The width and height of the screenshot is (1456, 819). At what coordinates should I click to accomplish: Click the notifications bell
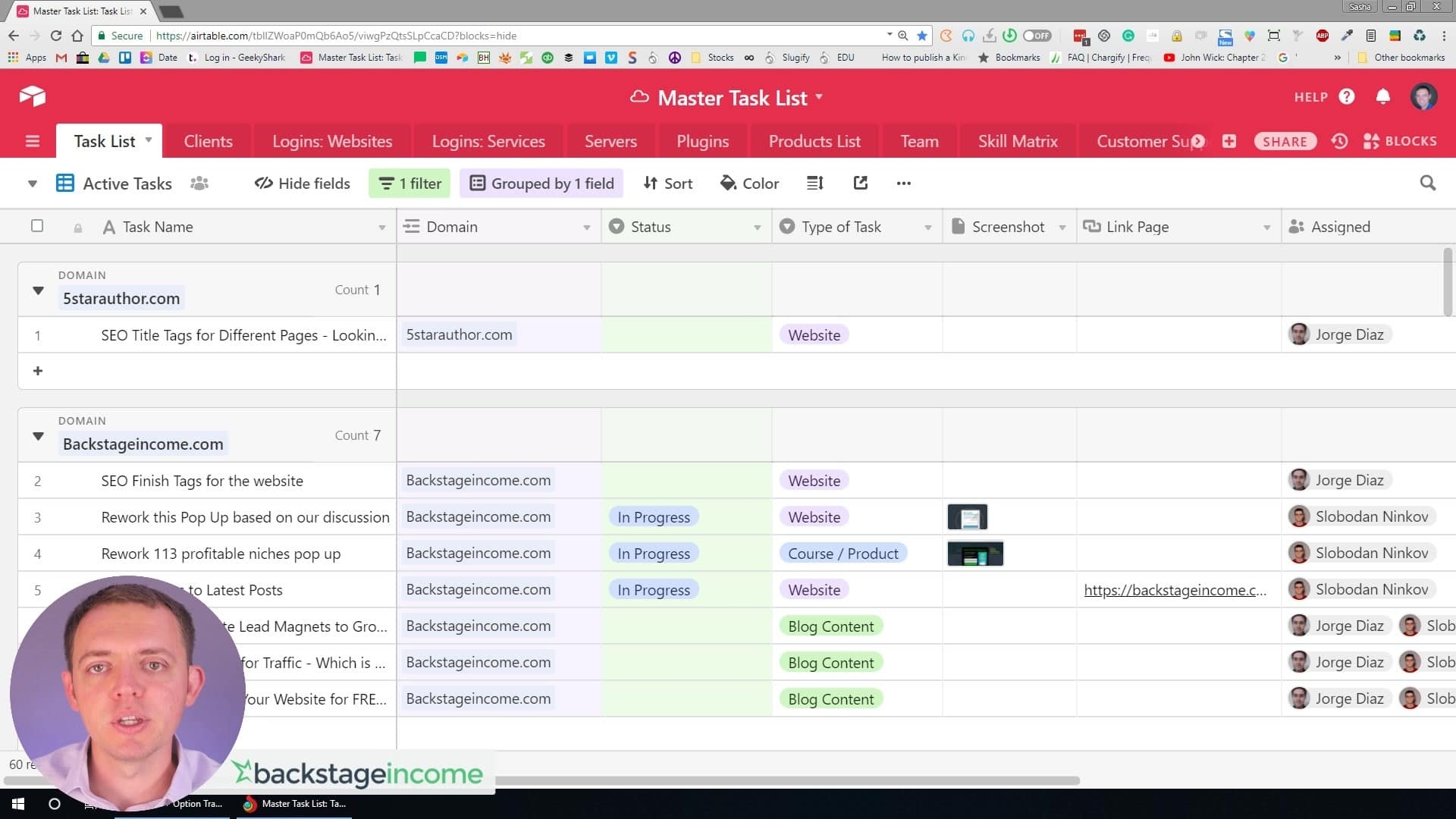[1382, 97]
